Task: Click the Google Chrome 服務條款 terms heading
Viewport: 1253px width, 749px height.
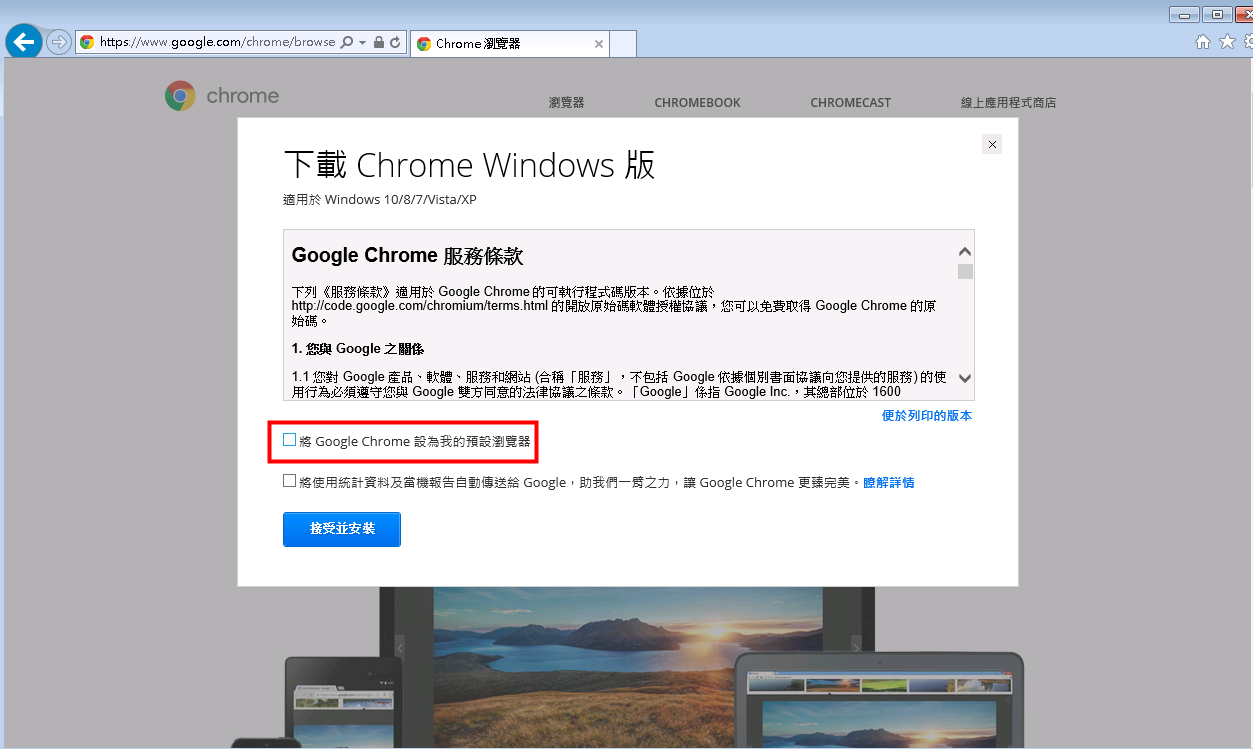Action: (407, 255)
